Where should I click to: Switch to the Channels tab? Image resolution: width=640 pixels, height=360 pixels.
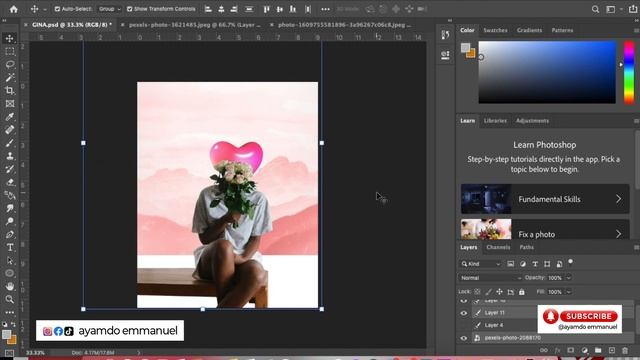pyautogui.click(x=498, y=247)
